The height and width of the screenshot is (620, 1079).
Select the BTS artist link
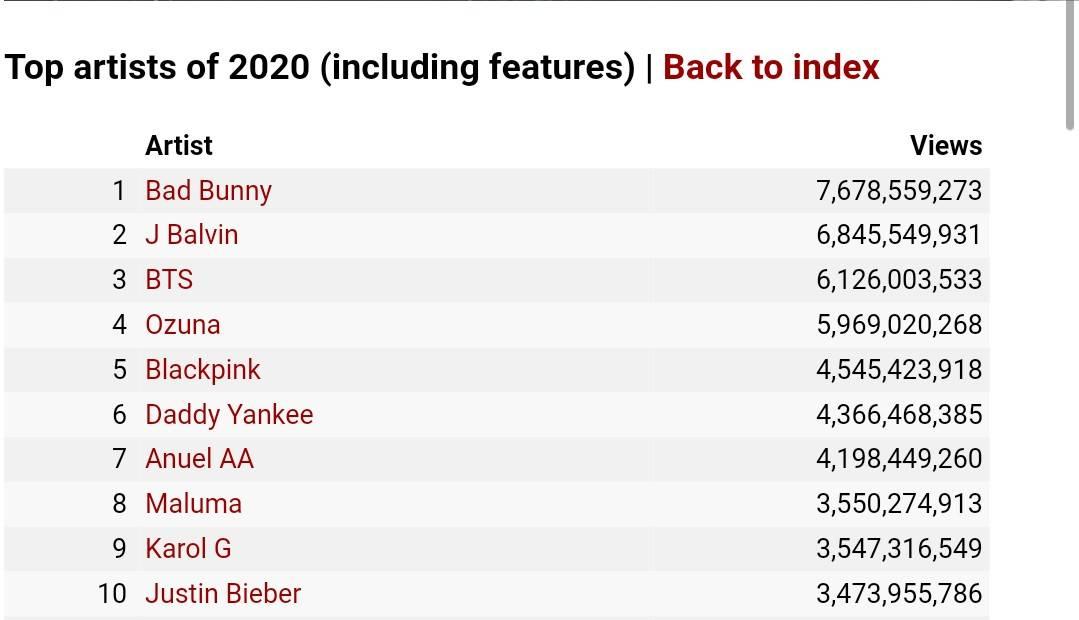(169, 280)
